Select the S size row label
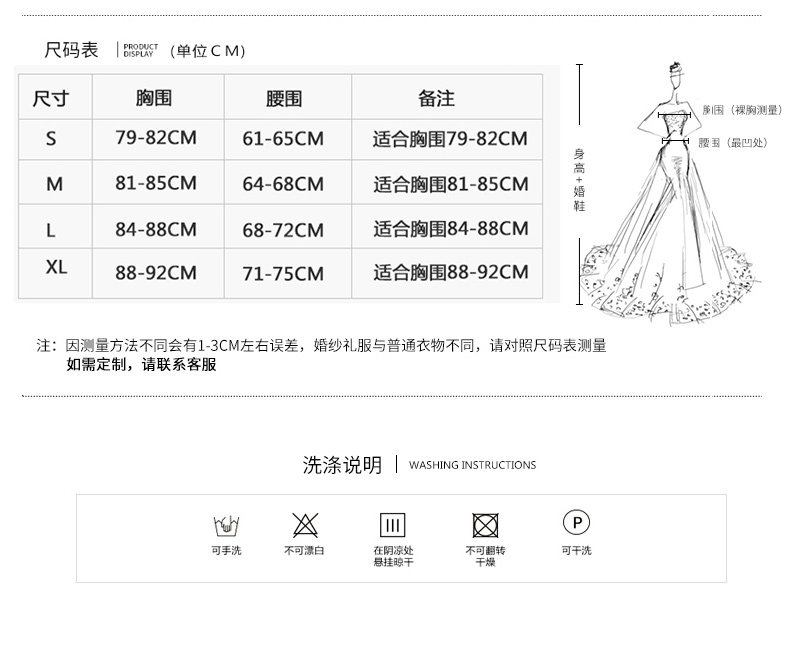Viewport: 790px width, 659px height. (x=51, y=139)
